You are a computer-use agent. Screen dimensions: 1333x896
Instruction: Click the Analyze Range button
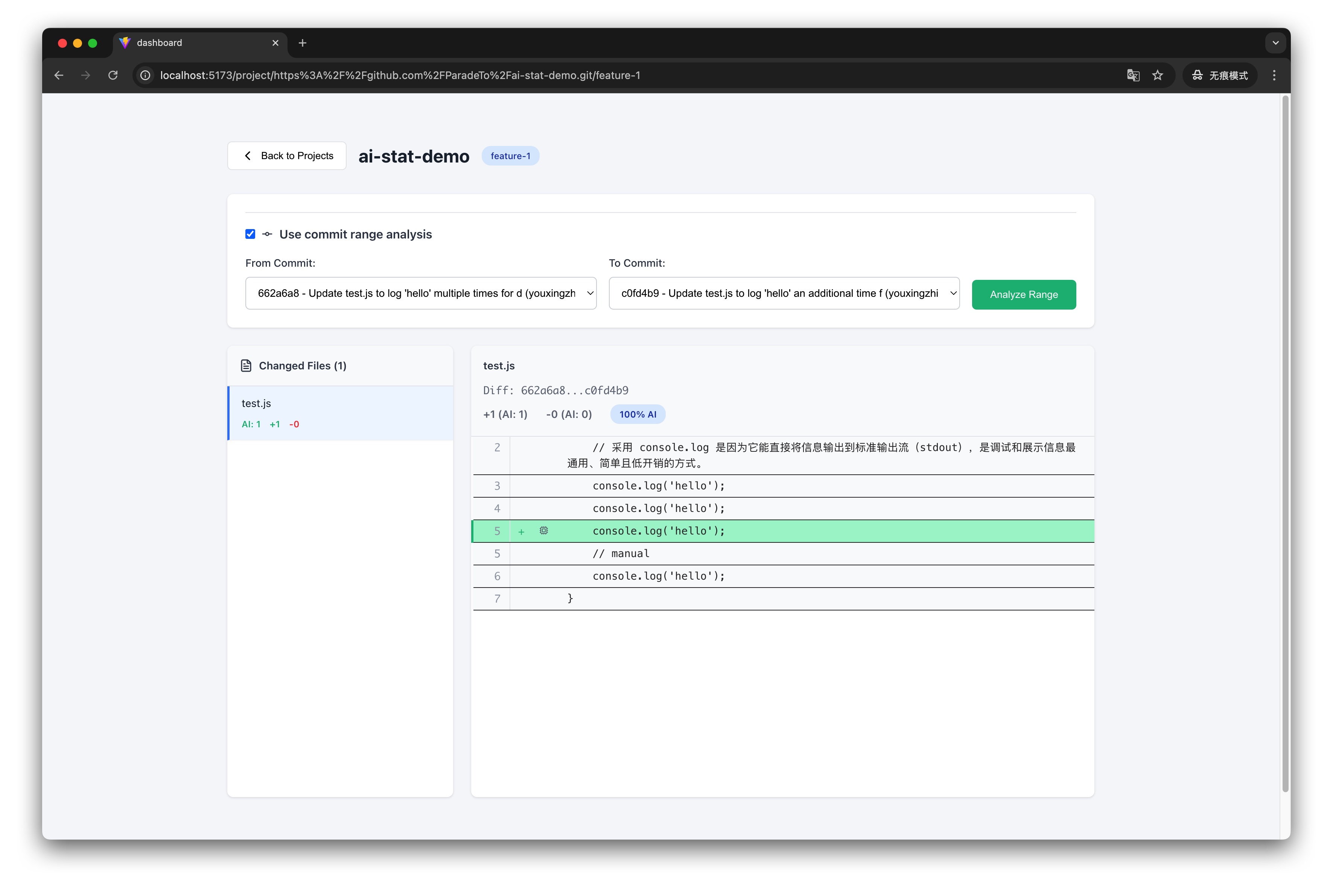point(1023,294)
